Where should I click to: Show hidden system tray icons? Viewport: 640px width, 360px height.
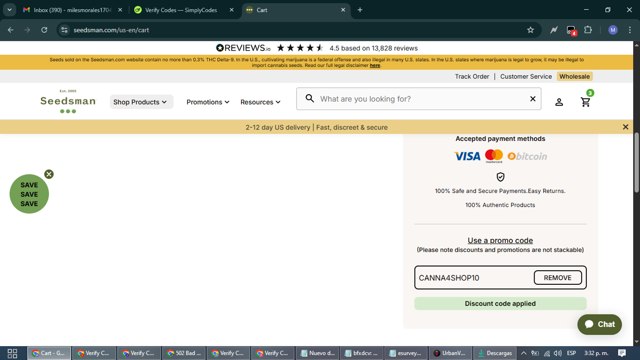coord(523,353)
